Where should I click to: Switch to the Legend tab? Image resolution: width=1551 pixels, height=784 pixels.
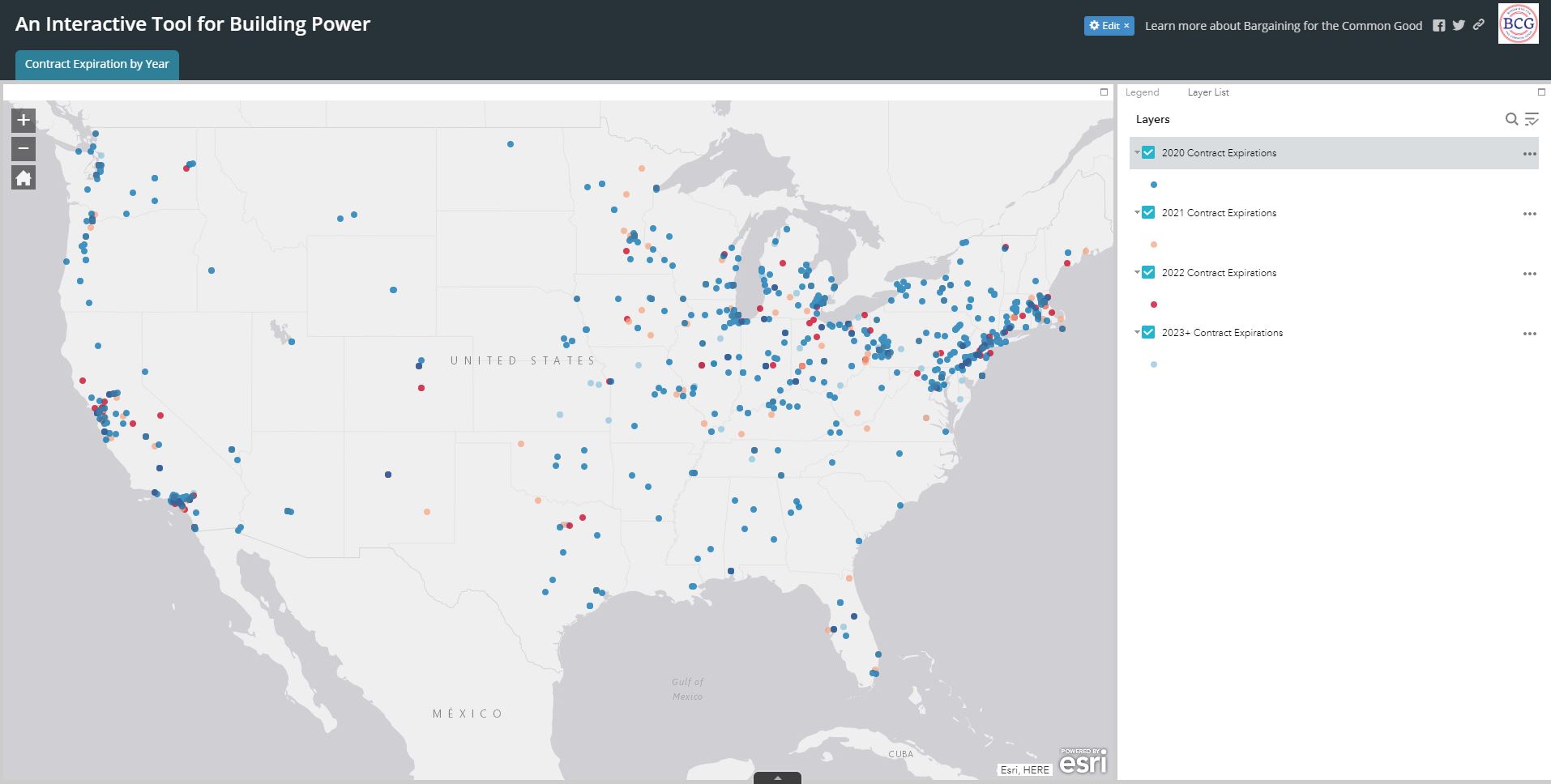pyautogui.click(x=1142, y=92)
